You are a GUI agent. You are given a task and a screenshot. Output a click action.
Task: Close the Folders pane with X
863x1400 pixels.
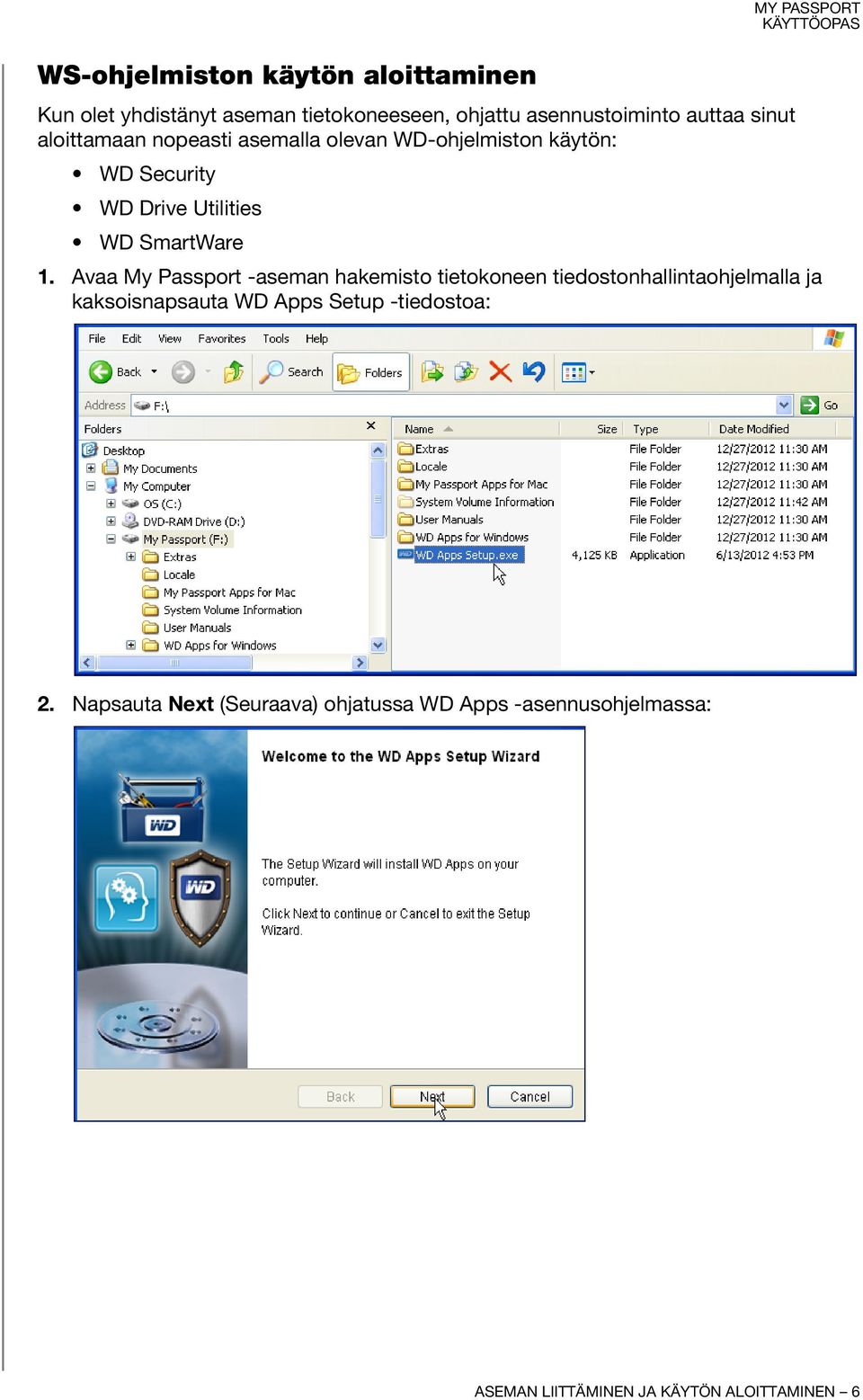pos(371,426)
